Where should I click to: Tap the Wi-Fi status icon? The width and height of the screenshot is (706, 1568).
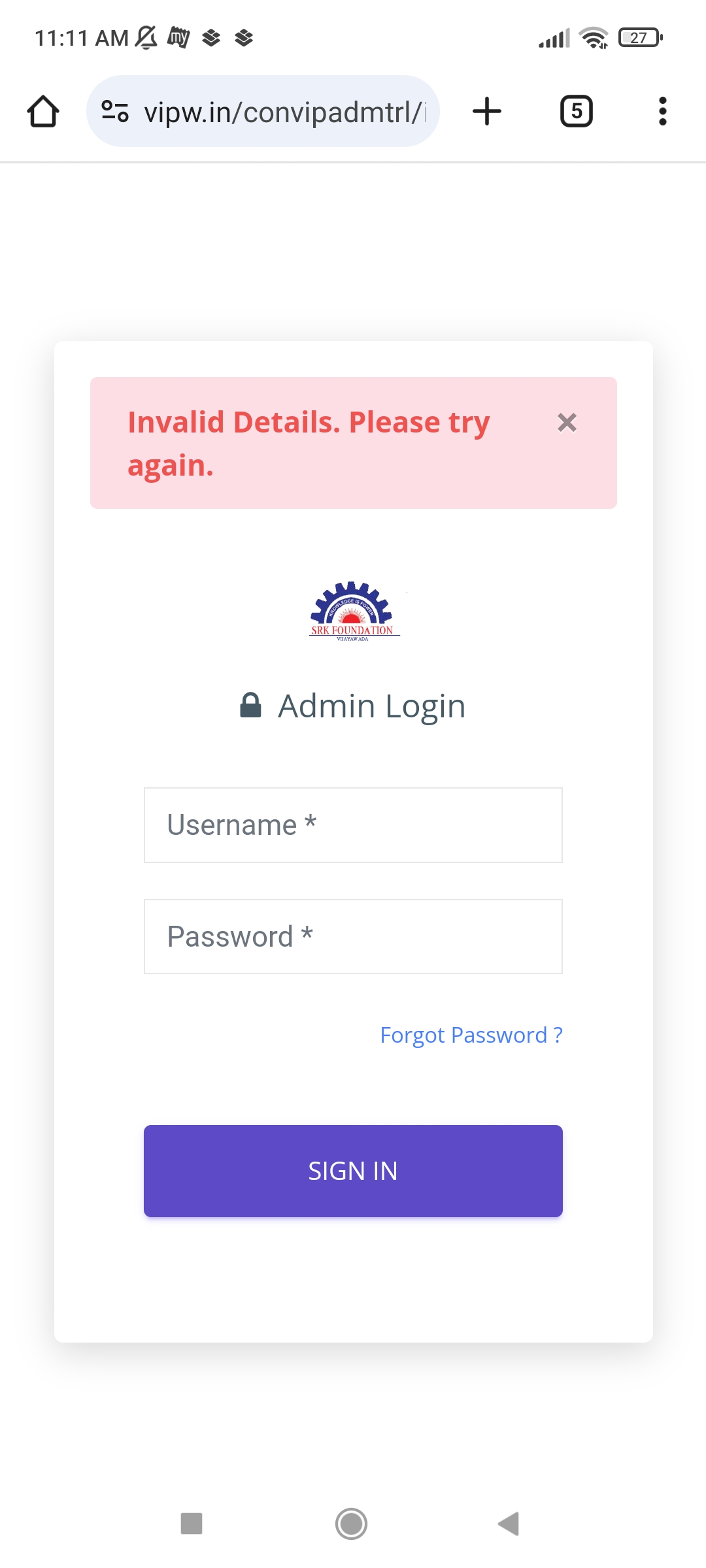click(594, 38)
